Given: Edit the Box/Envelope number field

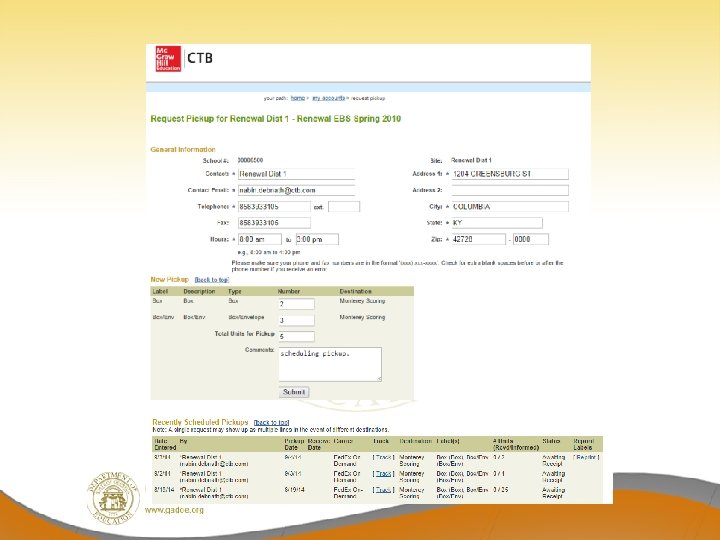Looking at the screenshot, I should tap(297, 320).
